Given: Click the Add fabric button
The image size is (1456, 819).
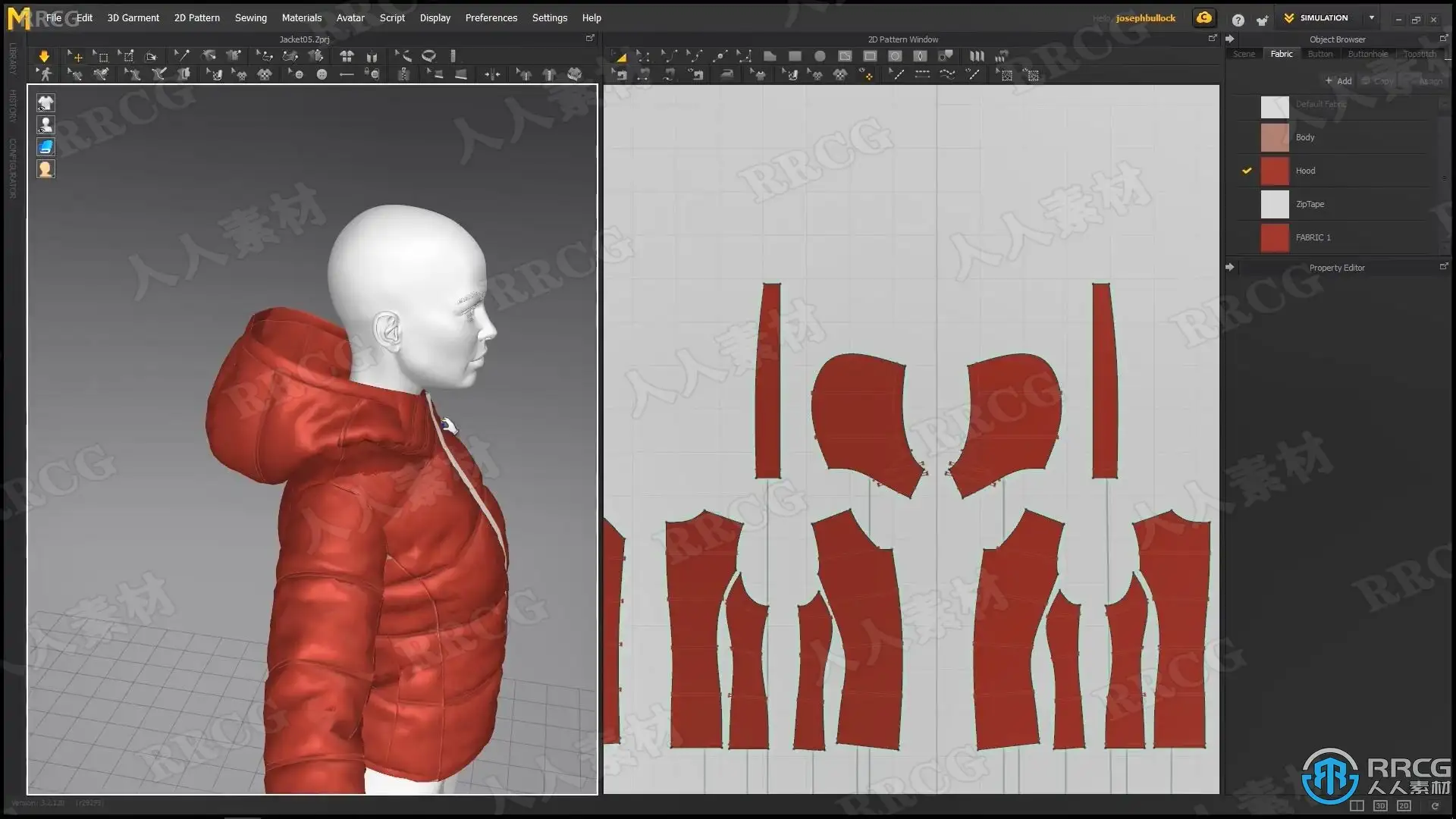Looking at the screenshot, I should (1338, 81).
